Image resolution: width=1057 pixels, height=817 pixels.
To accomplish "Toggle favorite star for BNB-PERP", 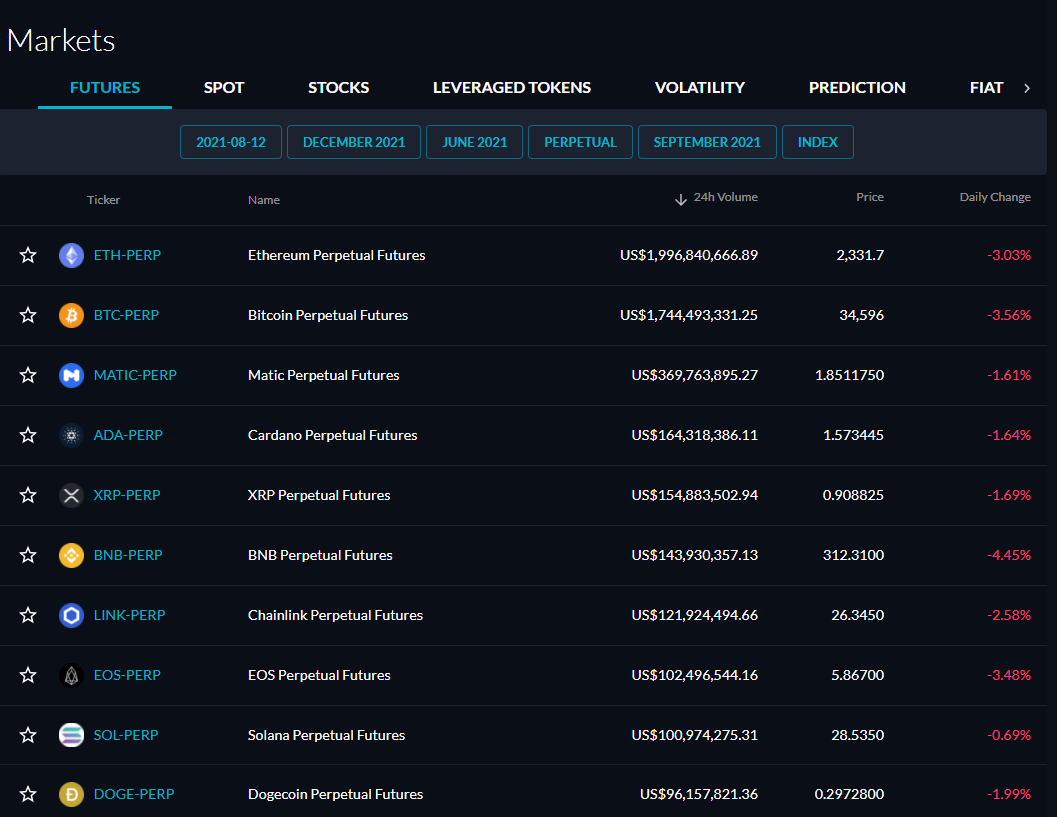I will [28, 555].
